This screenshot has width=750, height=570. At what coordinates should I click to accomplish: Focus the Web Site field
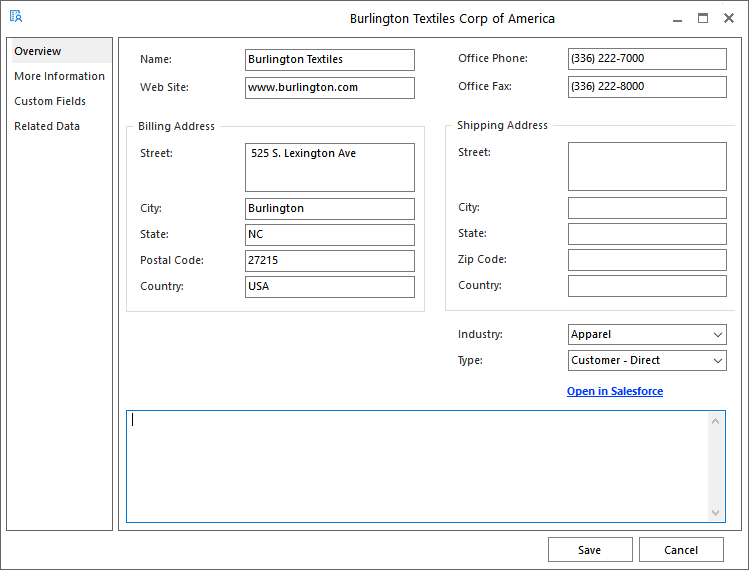(x=329, y=88)
